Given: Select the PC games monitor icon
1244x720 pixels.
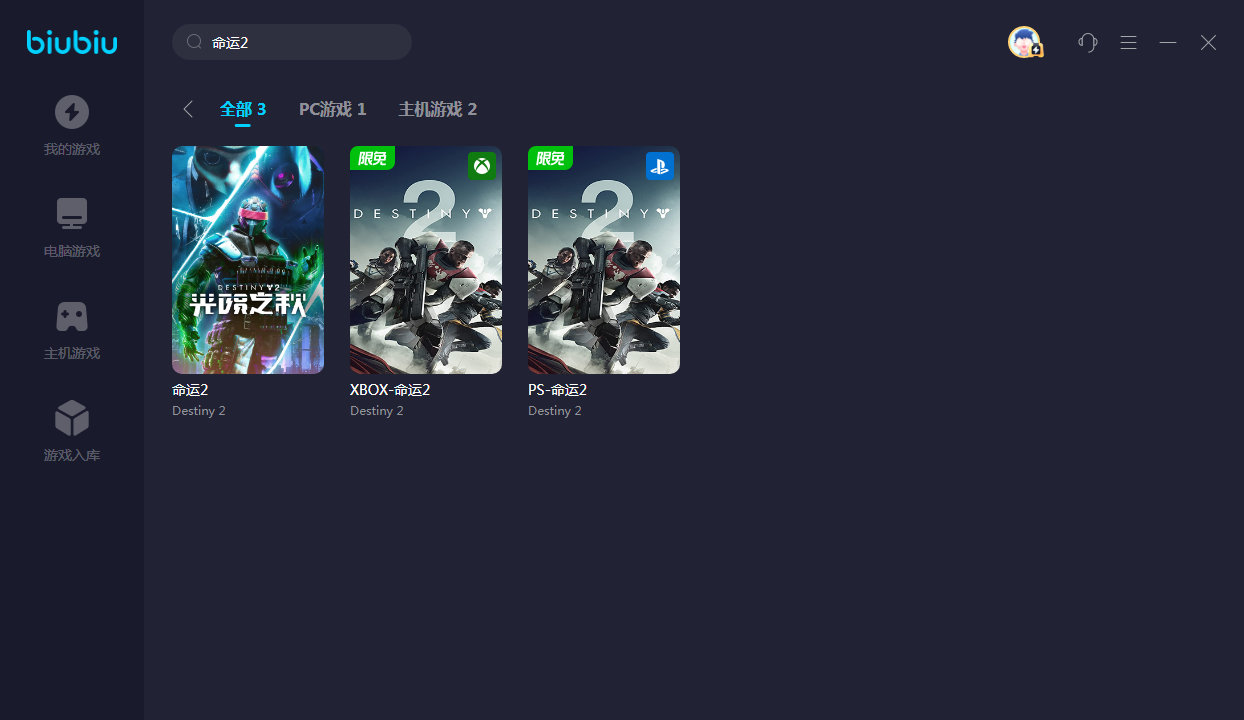Looking at the screenshot, I should [x=72, y=214].
